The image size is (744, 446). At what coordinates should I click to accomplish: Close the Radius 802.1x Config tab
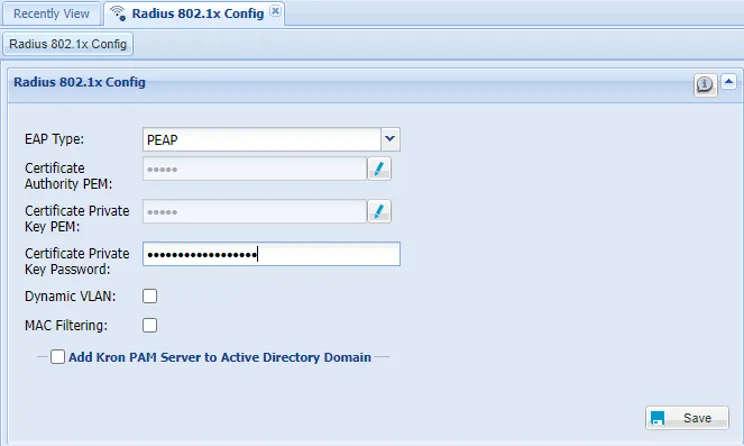(x=275, y=10)
